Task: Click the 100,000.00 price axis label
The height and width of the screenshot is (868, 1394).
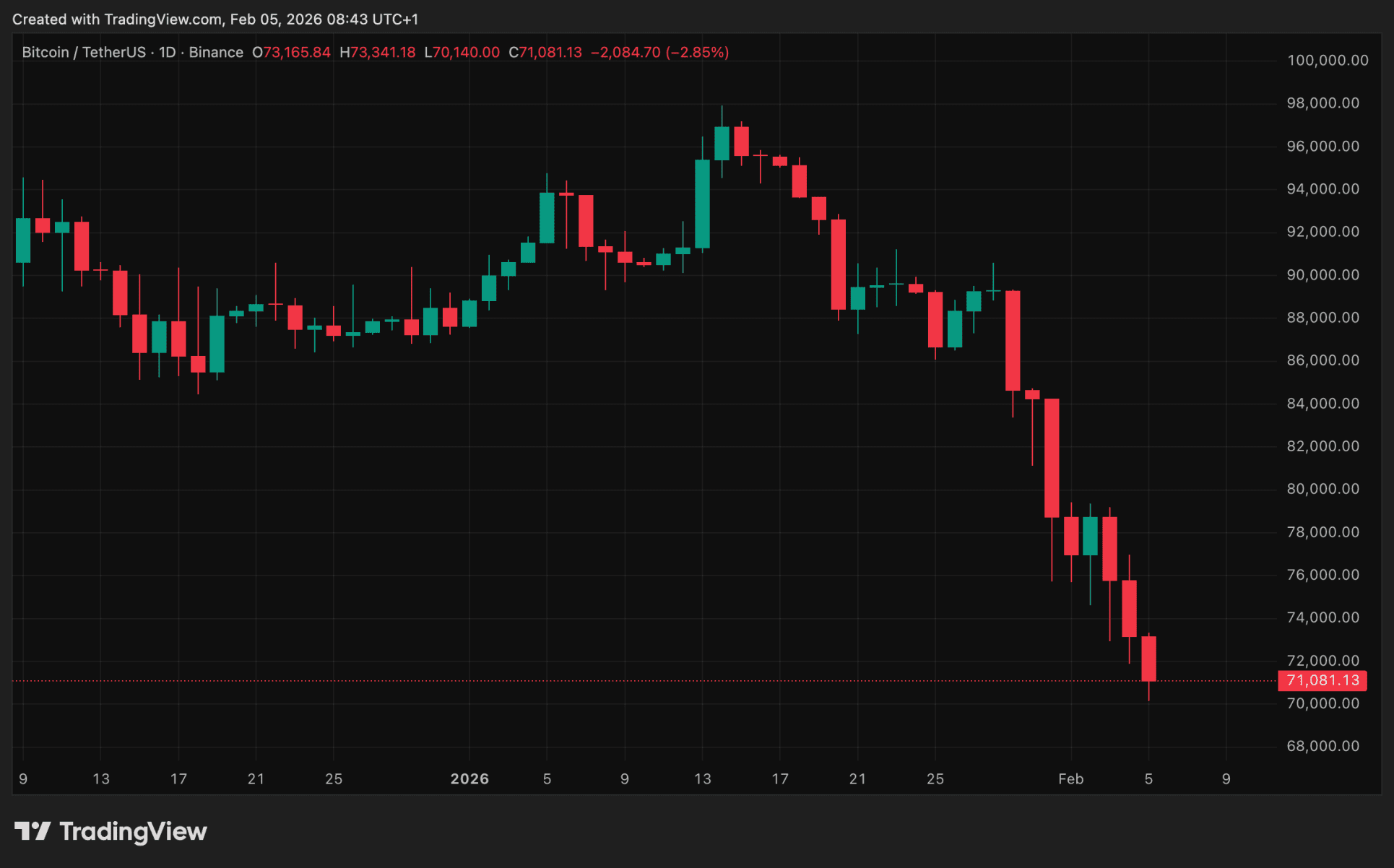Action: pos(1327,61)
